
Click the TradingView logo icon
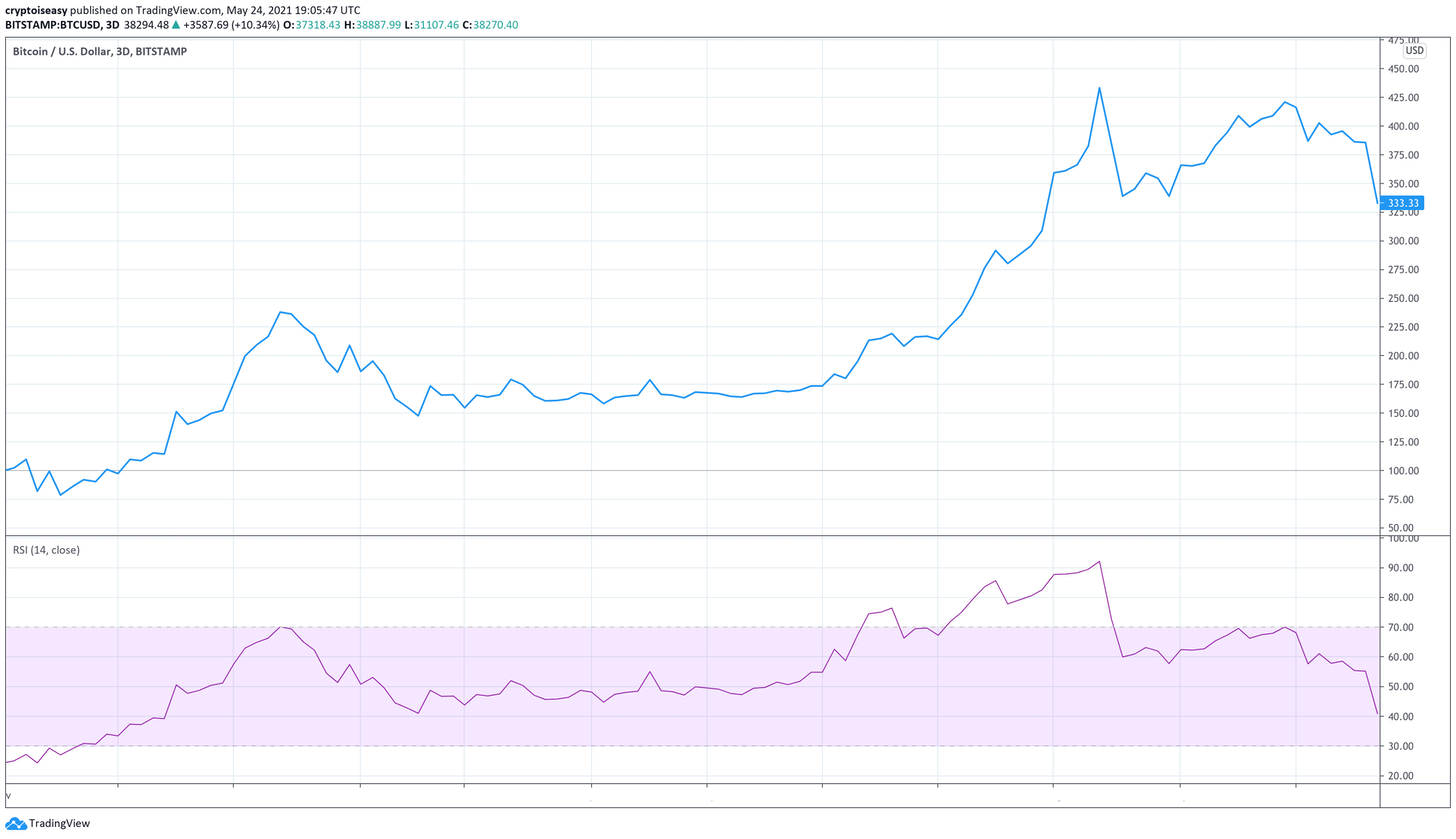(x=15, y=823)
